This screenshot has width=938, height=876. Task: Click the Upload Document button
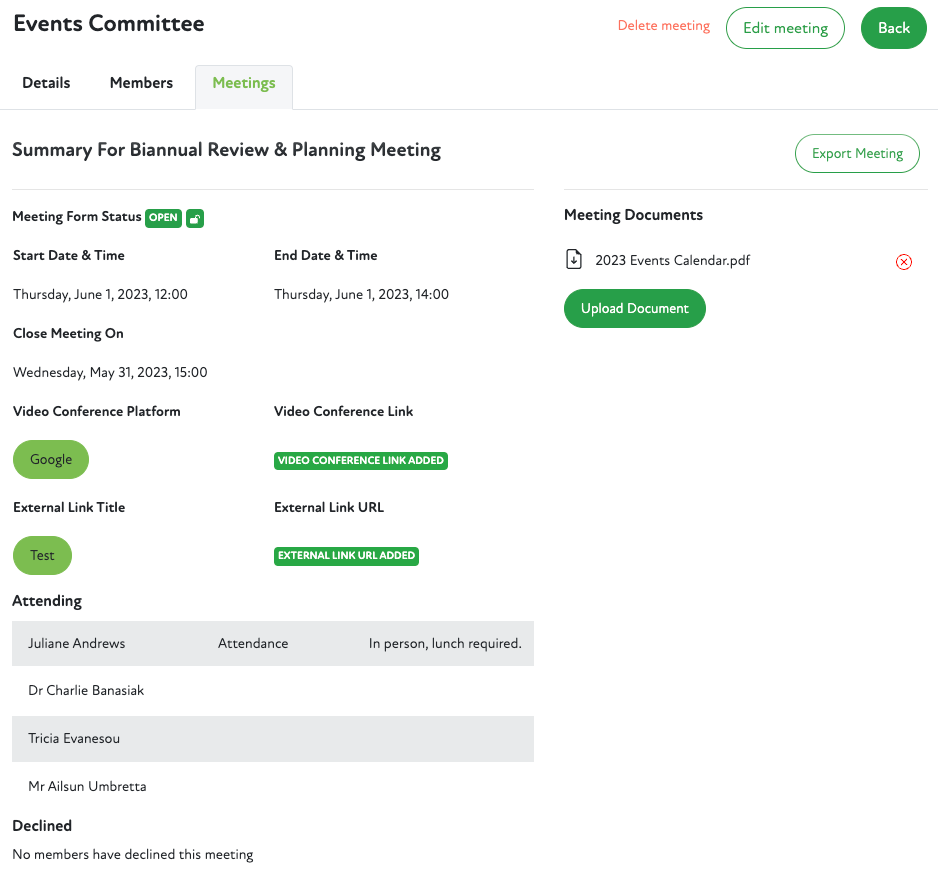tap(635, 308)
